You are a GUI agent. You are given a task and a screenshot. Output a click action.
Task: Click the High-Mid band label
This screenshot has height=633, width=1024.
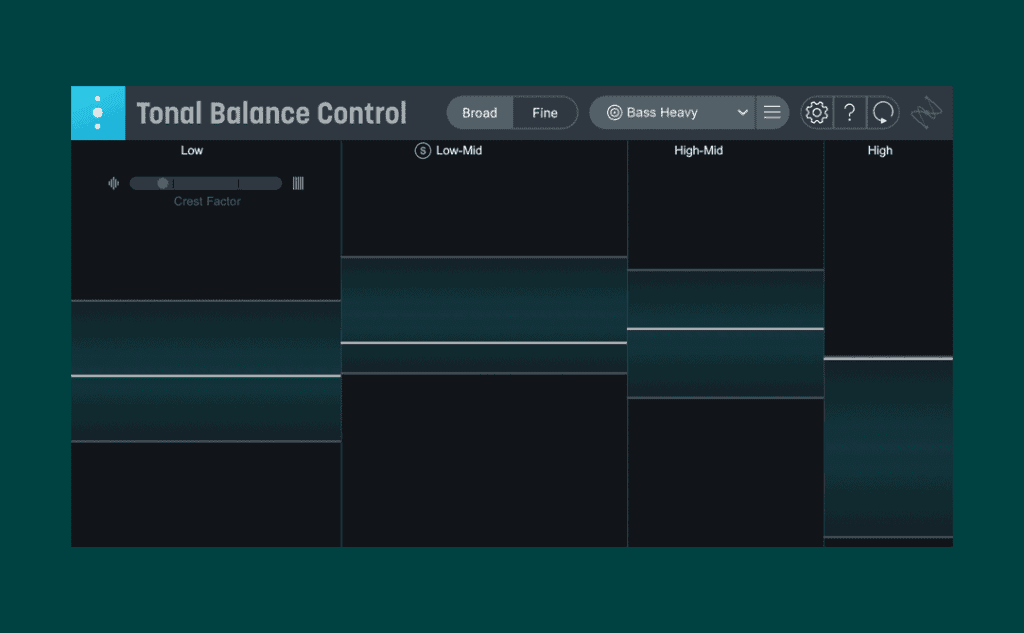699,151
